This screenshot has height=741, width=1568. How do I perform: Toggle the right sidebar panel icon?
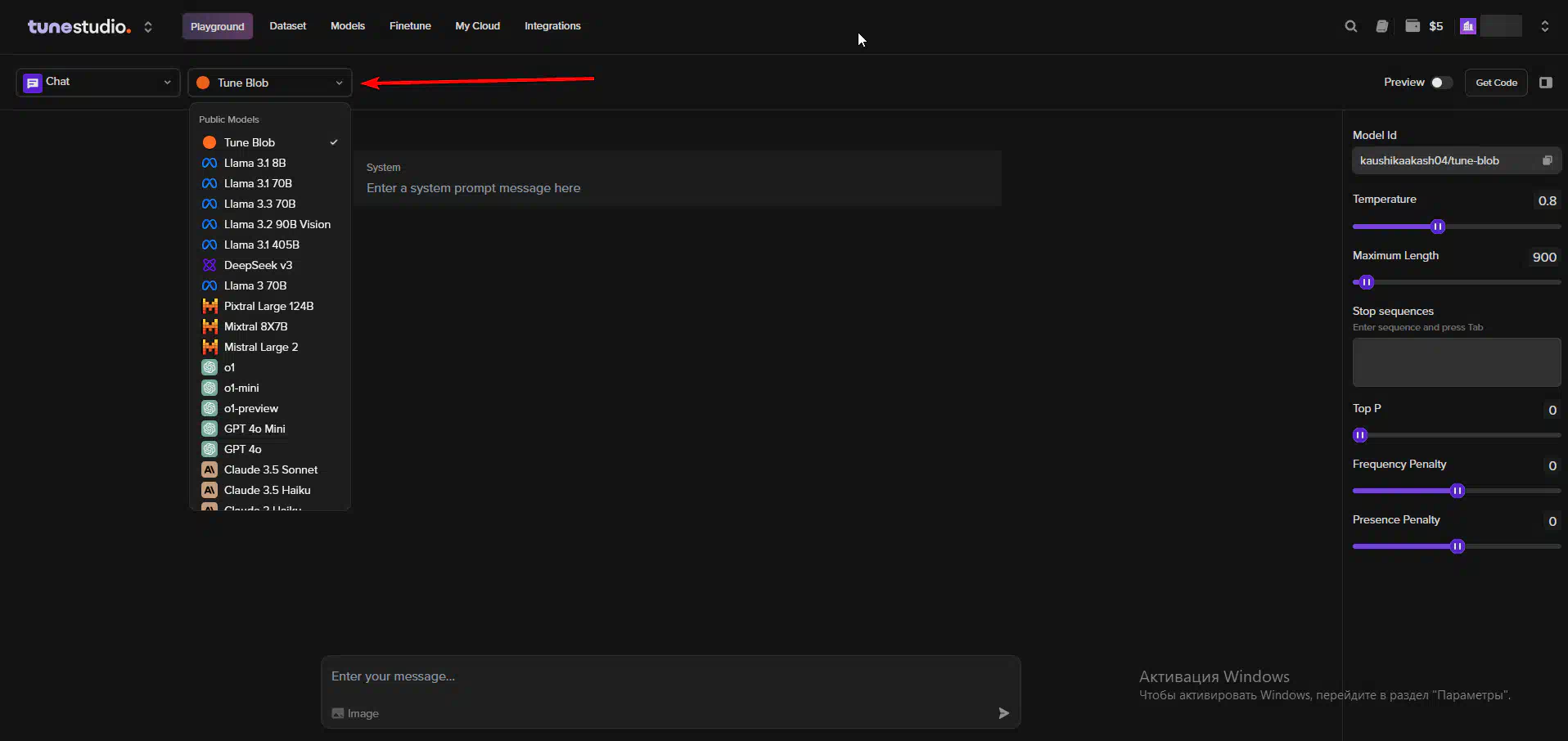pyautogui.click(x=1546, y=83)
